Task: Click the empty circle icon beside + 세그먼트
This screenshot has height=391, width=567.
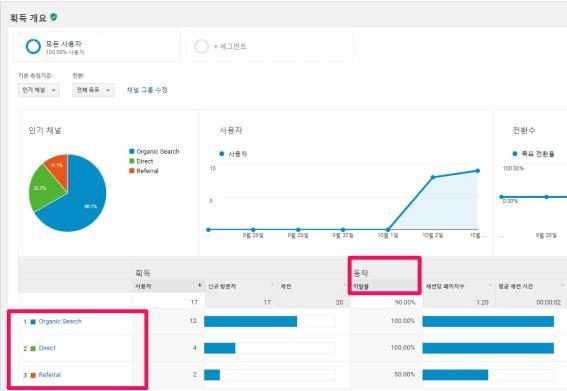Action: [x=201, y=46]
